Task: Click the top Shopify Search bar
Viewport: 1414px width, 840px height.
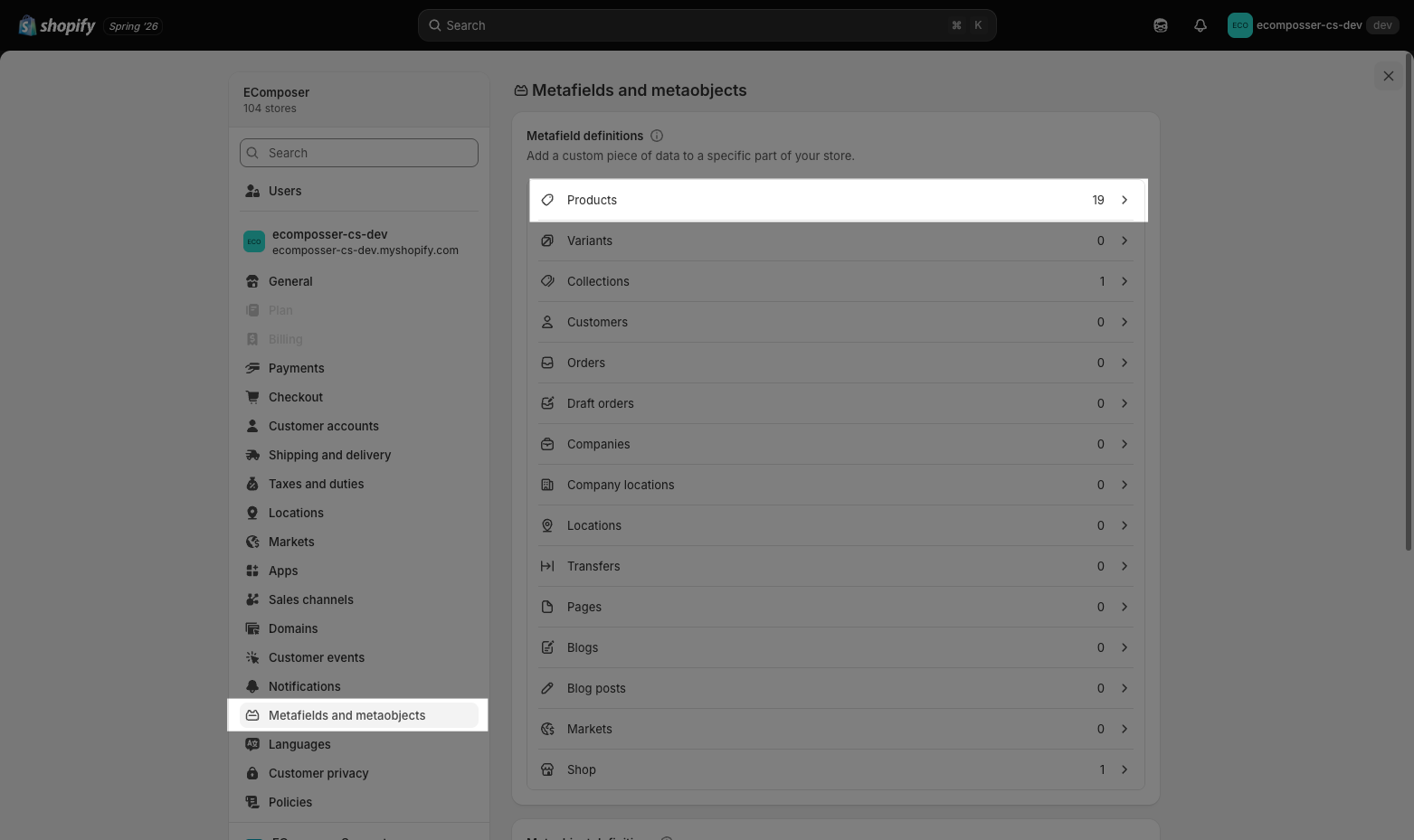Action: click(707, 25)
